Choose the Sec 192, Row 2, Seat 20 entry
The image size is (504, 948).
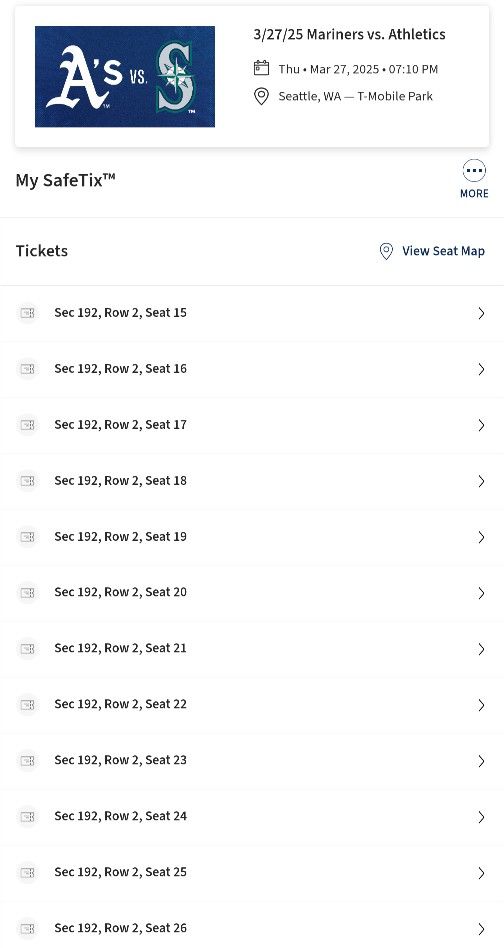click(x=252, y=592)
